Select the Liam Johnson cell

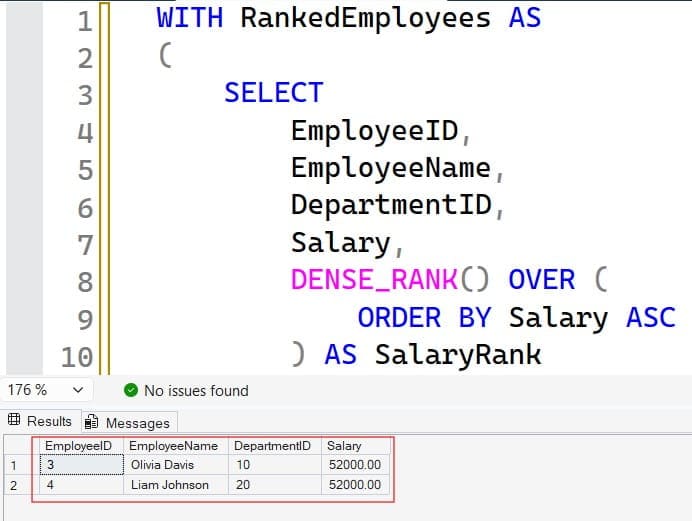(176, 485)
